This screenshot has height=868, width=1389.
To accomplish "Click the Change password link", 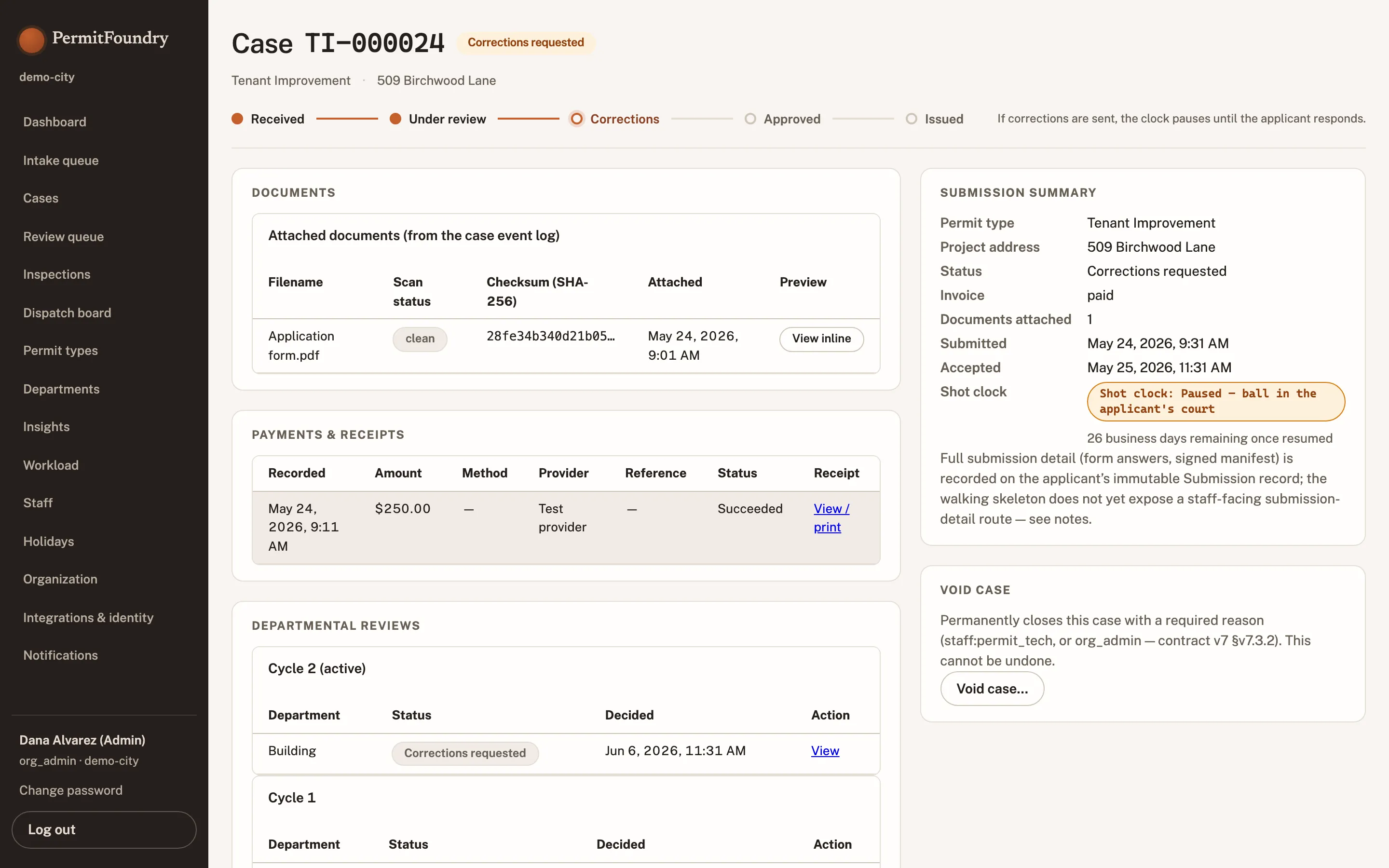I will pyautogui.click(x=70, y=790).
